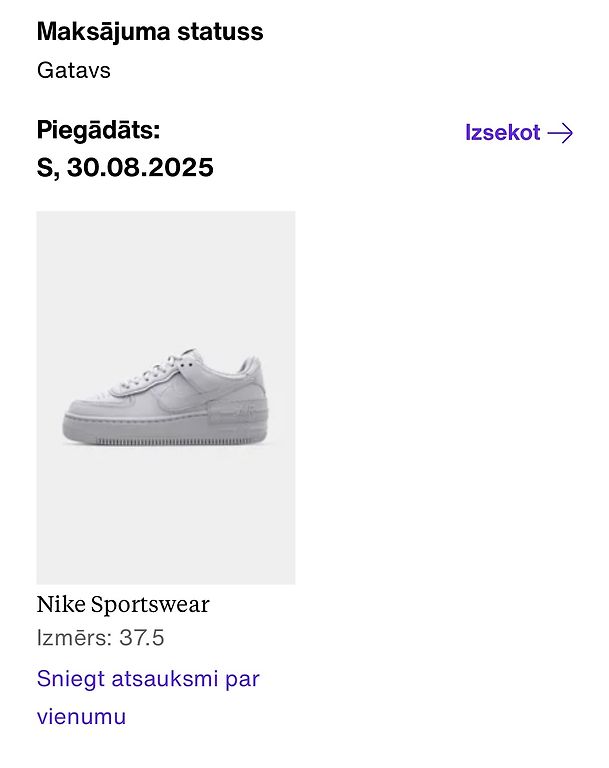Click the size value 37.5
This screenshot has width=609, height=768.
click(x=142, y=638)
